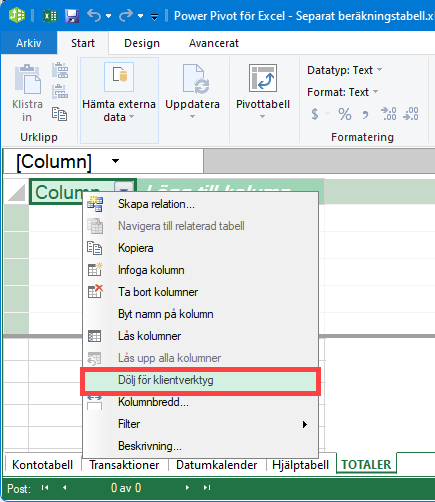Select Infoga kolumn menu item
The width and height of the screenshot is (435, 502).
click(200, 270)
